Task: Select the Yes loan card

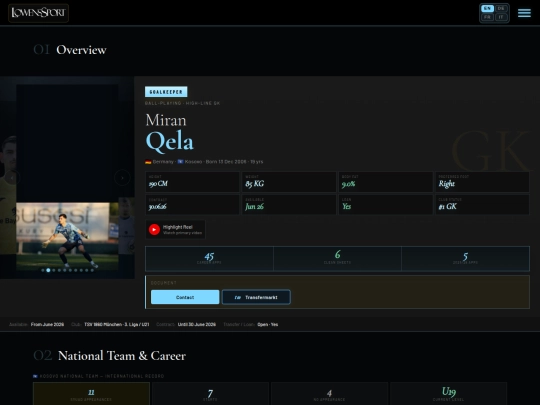Action: tap(386, 205)
